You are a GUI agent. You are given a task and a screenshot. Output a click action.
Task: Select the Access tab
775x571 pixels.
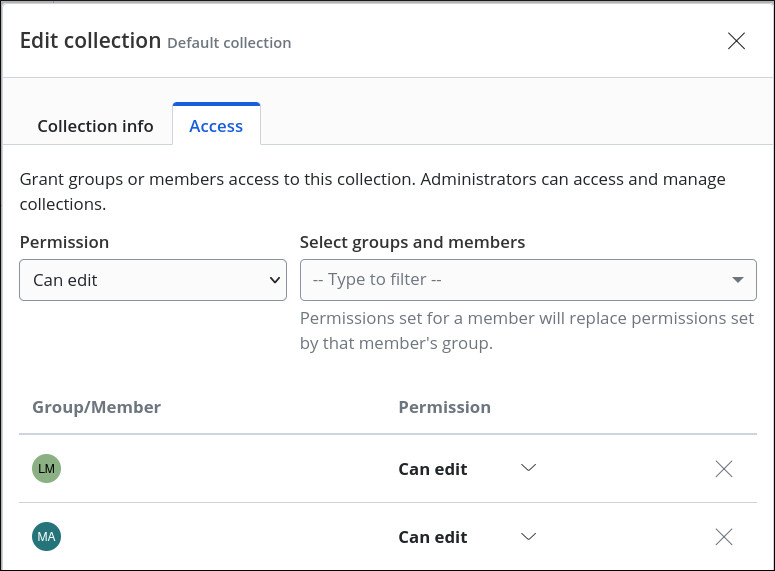click(x=216, y=126)
